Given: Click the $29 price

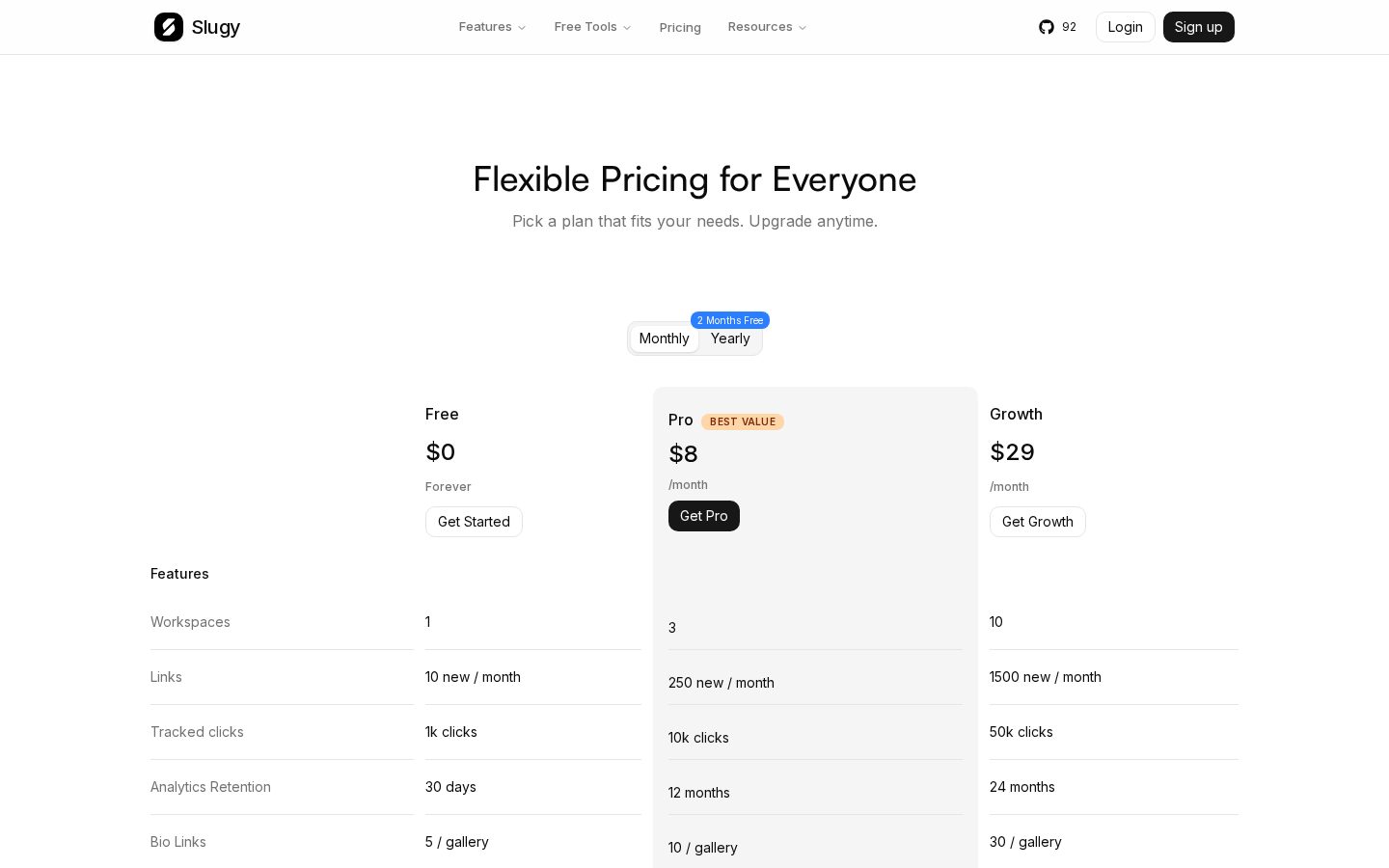Looking at the screenshot, I should tap(1012, 451).
